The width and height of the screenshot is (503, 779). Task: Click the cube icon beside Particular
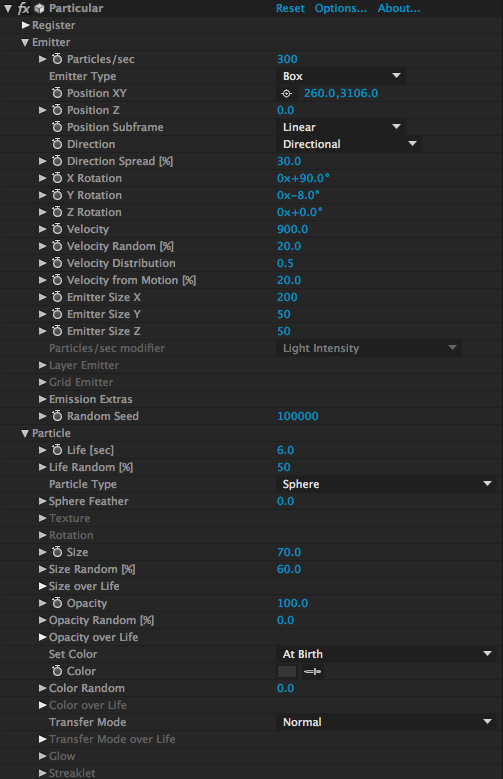39,8
